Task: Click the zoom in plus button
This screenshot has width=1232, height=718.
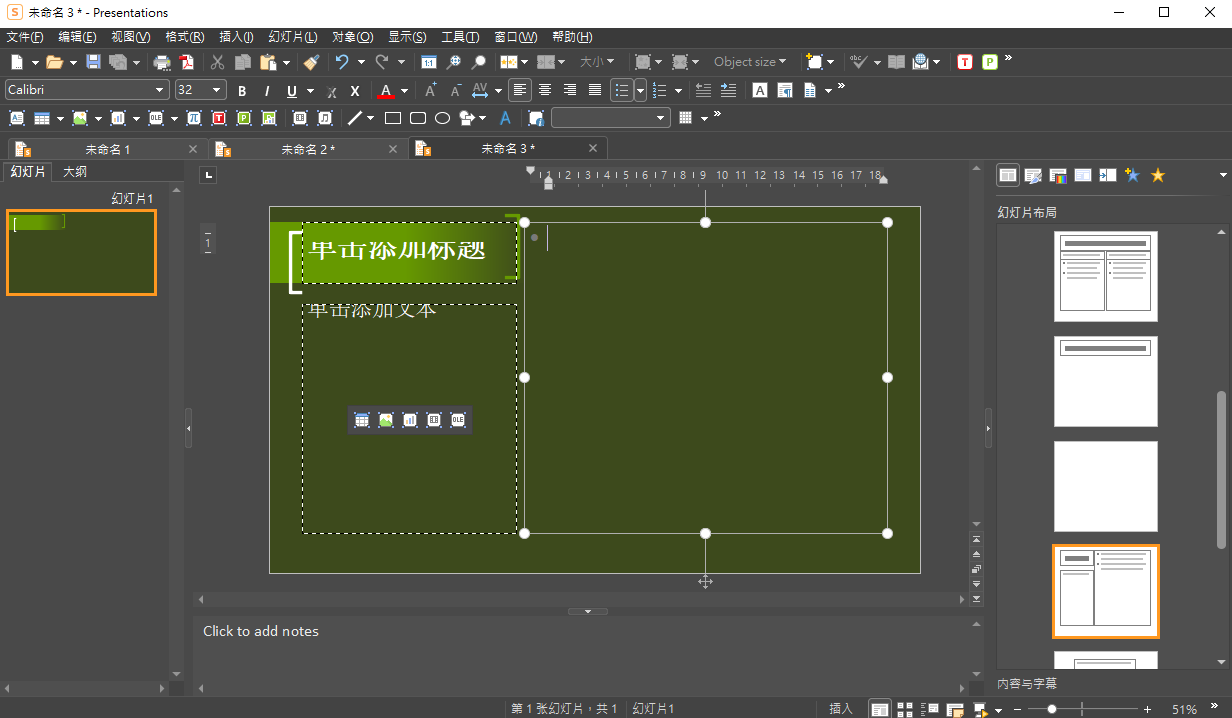Action: point(1147,709)
